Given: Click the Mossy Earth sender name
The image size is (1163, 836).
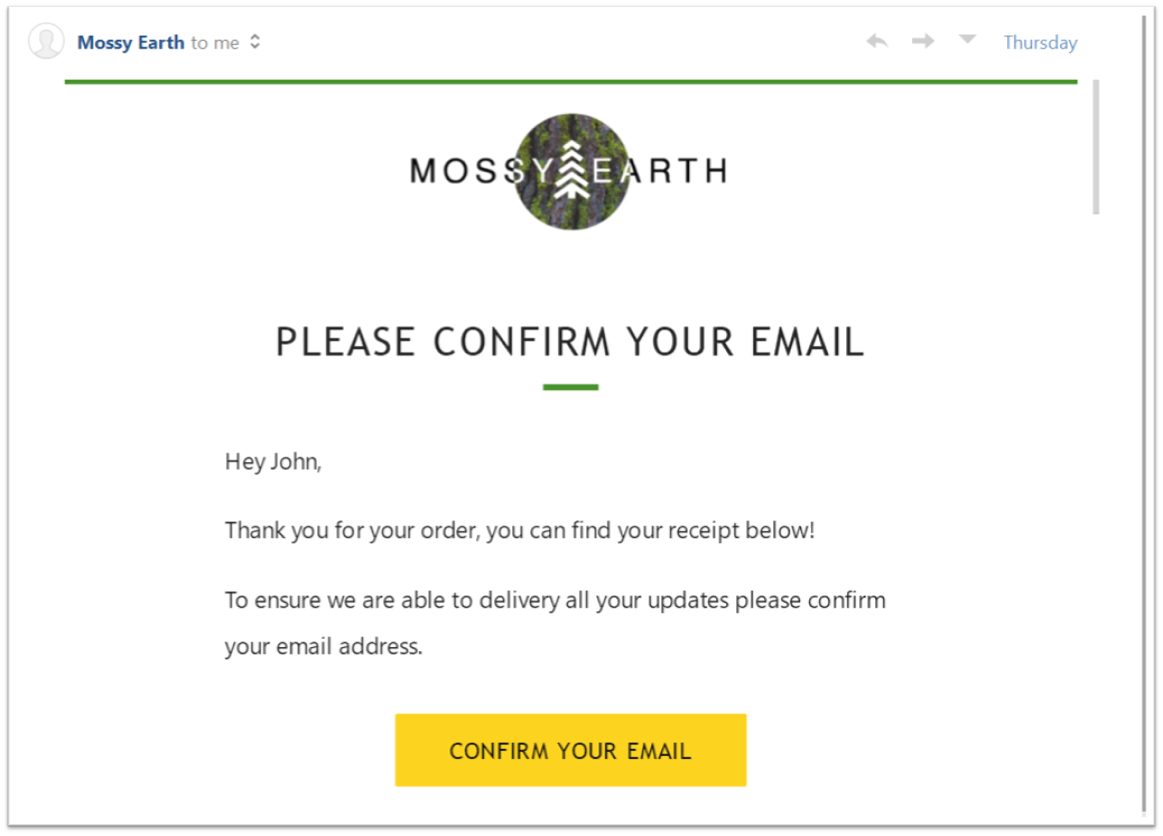Looking at the screenshot, I should tap(131, 42).
